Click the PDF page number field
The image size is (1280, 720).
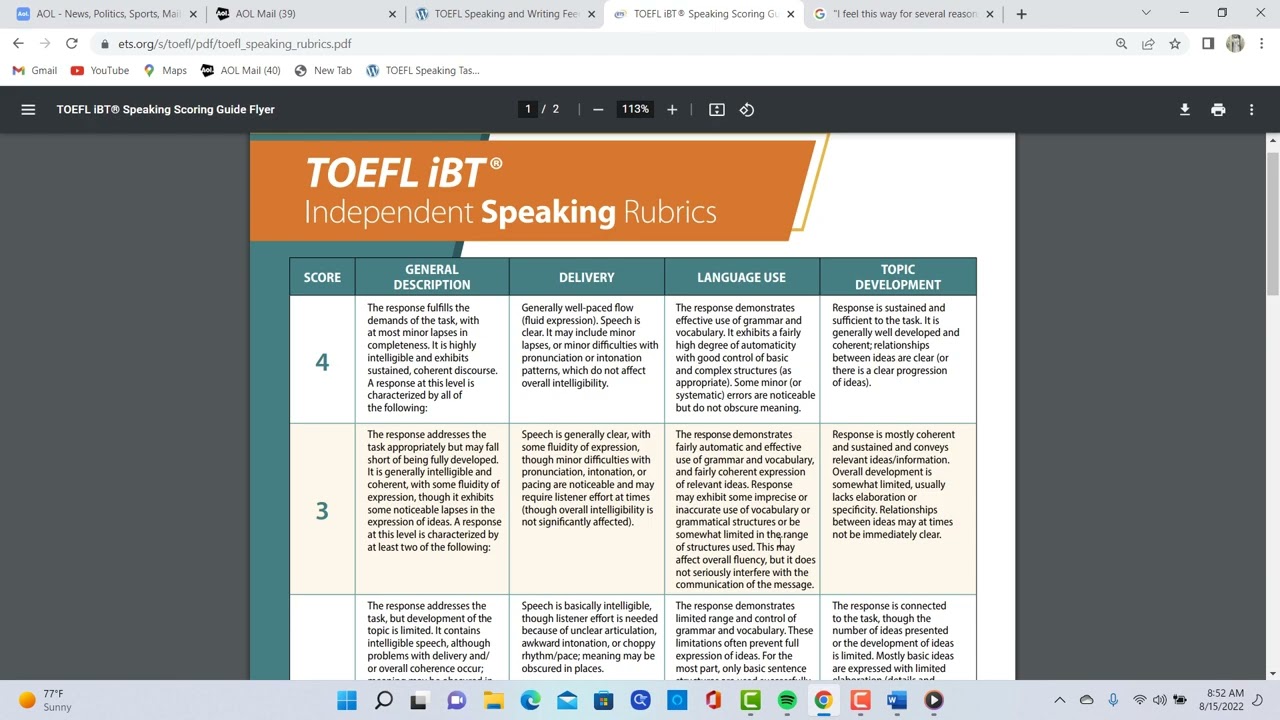tap(528, 110)
